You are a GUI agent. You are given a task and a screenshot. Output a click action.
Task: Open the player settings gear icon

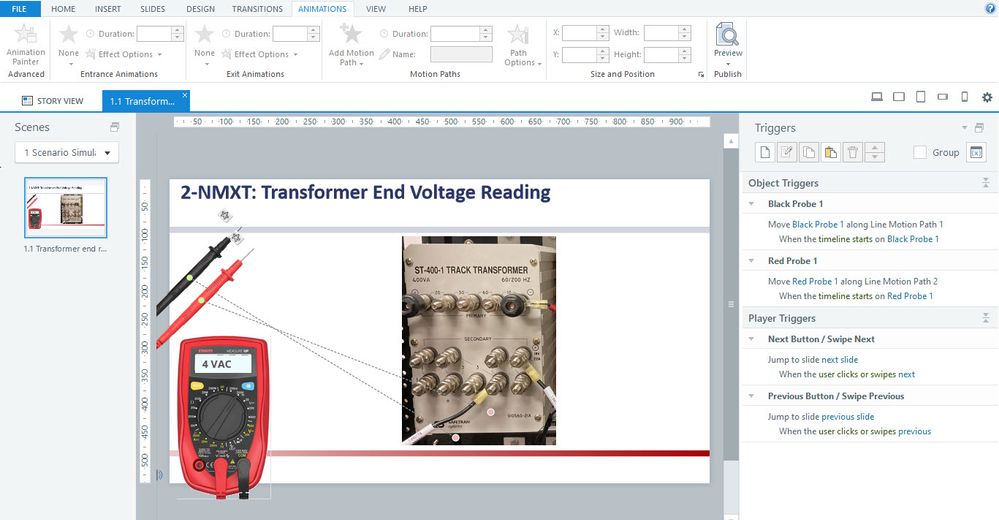(987, 97)
